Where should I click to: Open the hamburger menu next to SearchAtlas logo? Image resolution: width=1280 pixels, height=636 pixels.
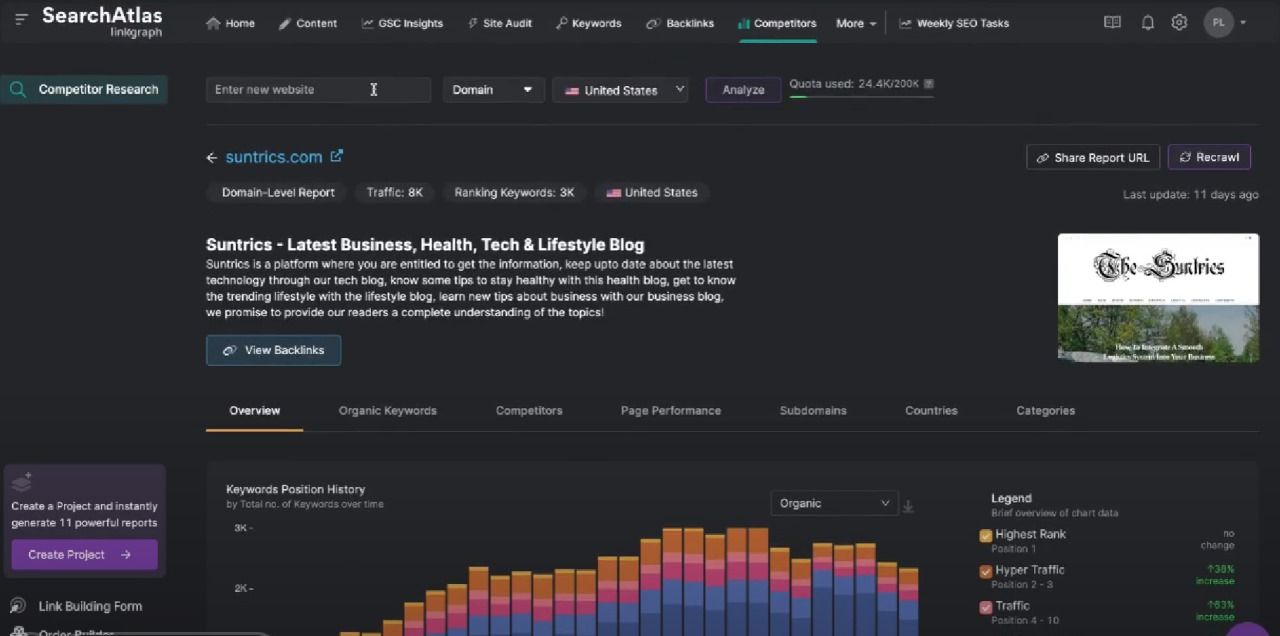tap(21, 18)
